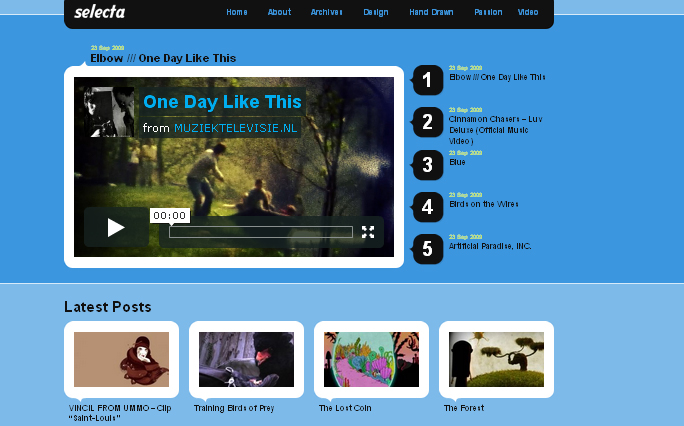The width and height of the screenshot is (684, 426).
Task: Open the Video category in navigation
Action: 528,12
